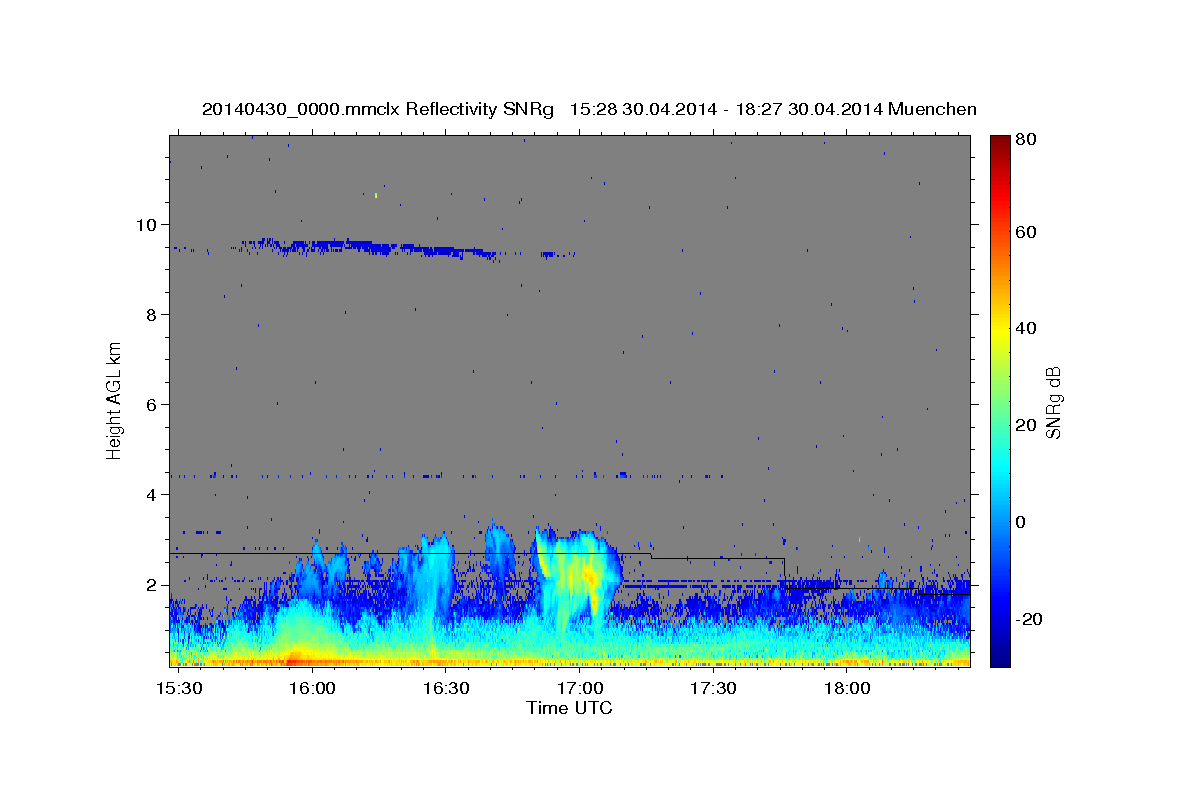
Task: Click the colorbar value 80
Action: 1027,140
